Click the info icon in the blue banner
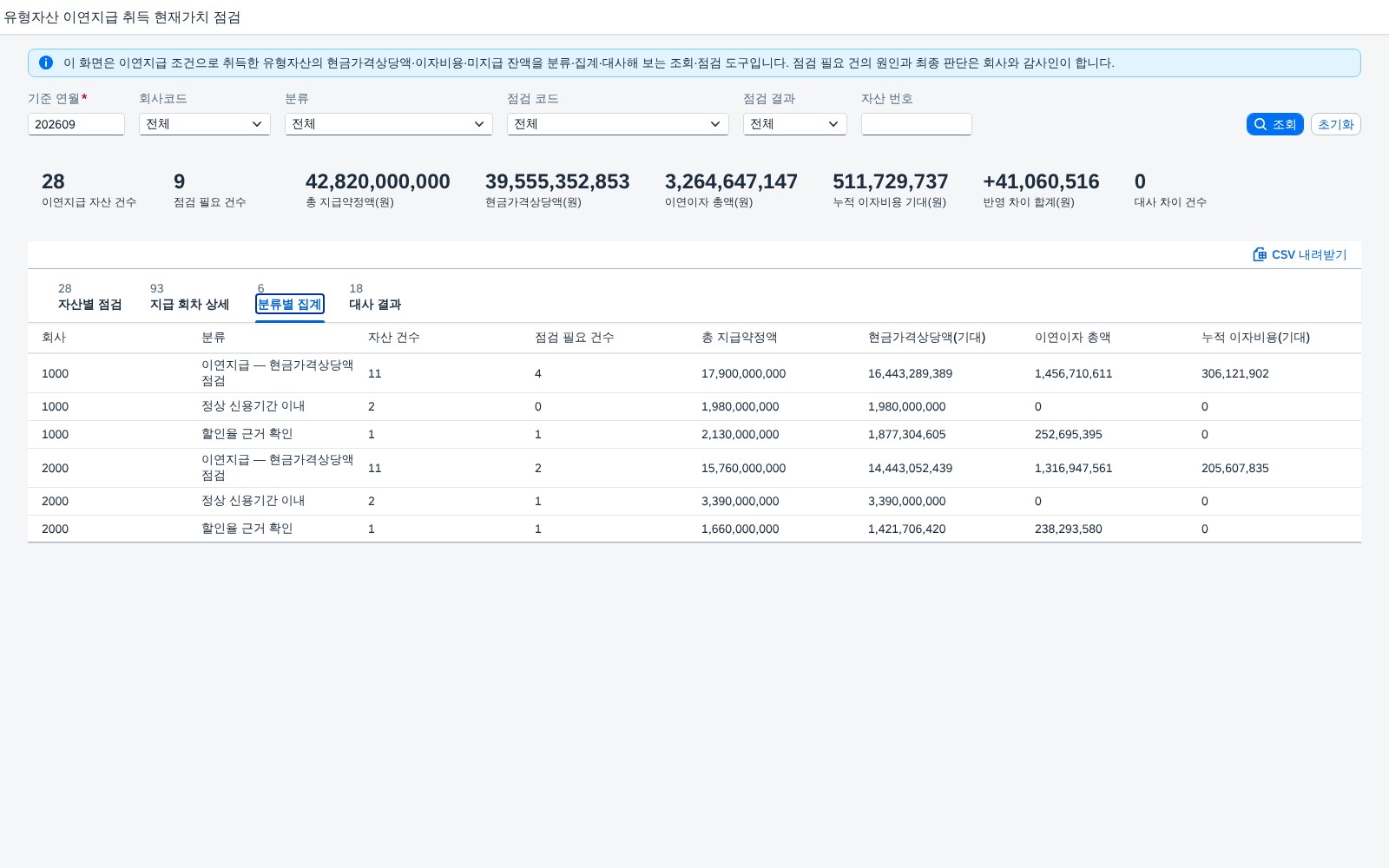 (46, 62)
